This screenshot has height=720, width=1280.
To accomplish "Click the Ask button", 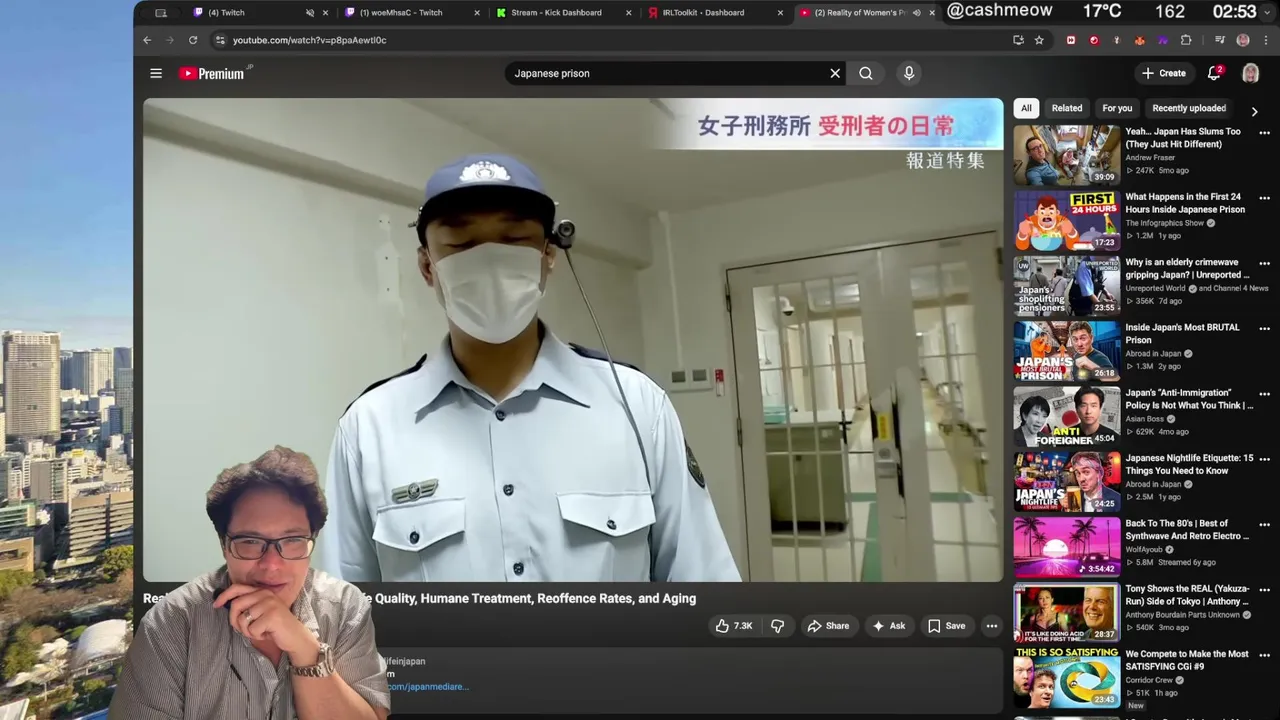I will tap(889, 626).
